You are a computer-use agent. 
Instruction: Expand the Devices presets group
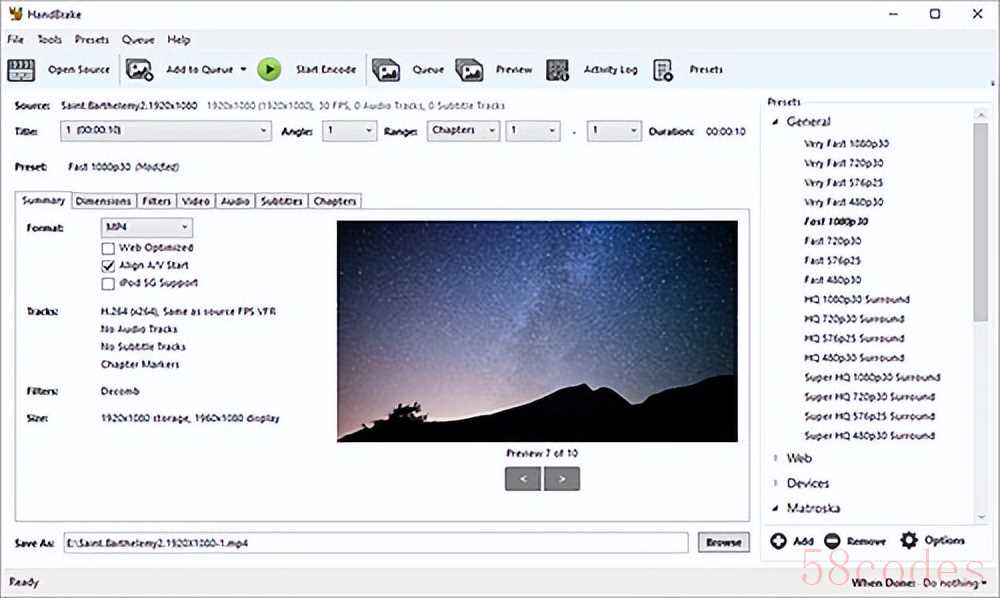click(776, 483)
